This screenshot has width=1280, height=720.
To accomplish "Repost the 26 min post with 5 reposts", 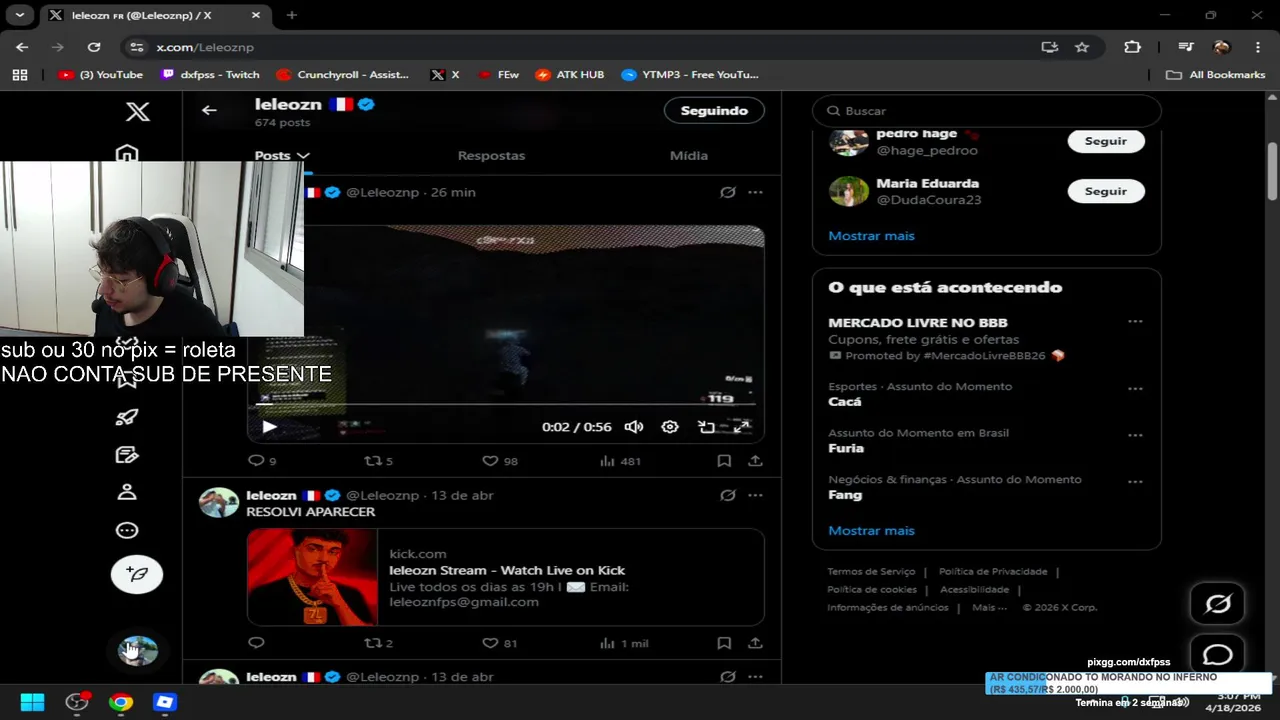I will (372, 461).
